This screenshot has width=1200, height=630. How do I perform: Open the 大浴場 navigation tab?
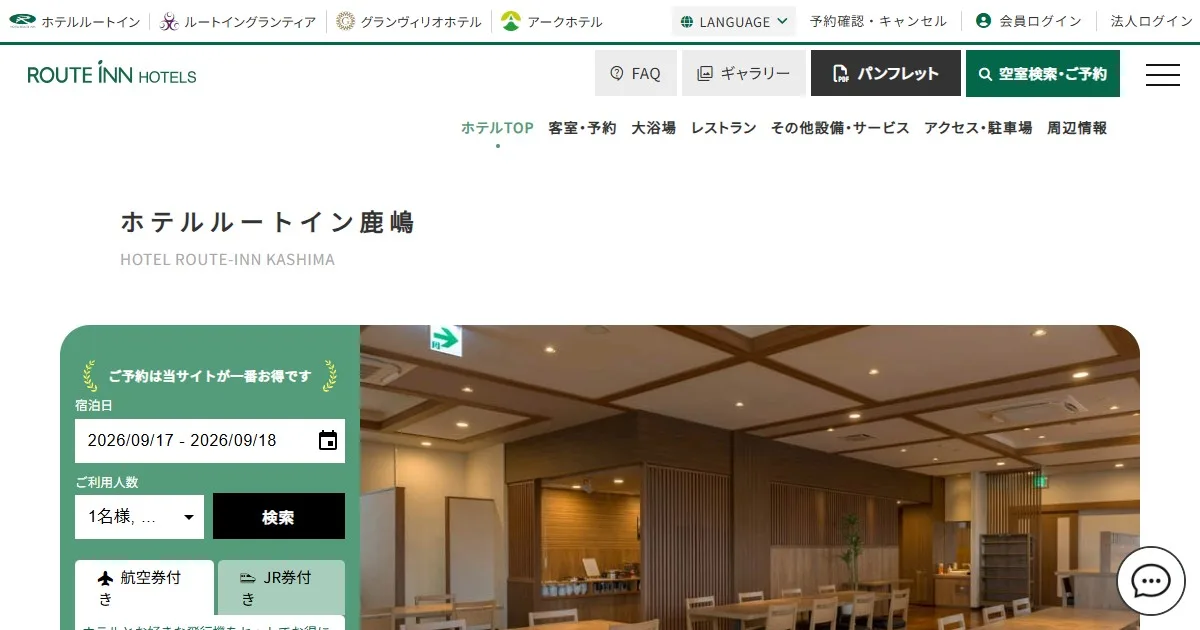coord(653,128)
